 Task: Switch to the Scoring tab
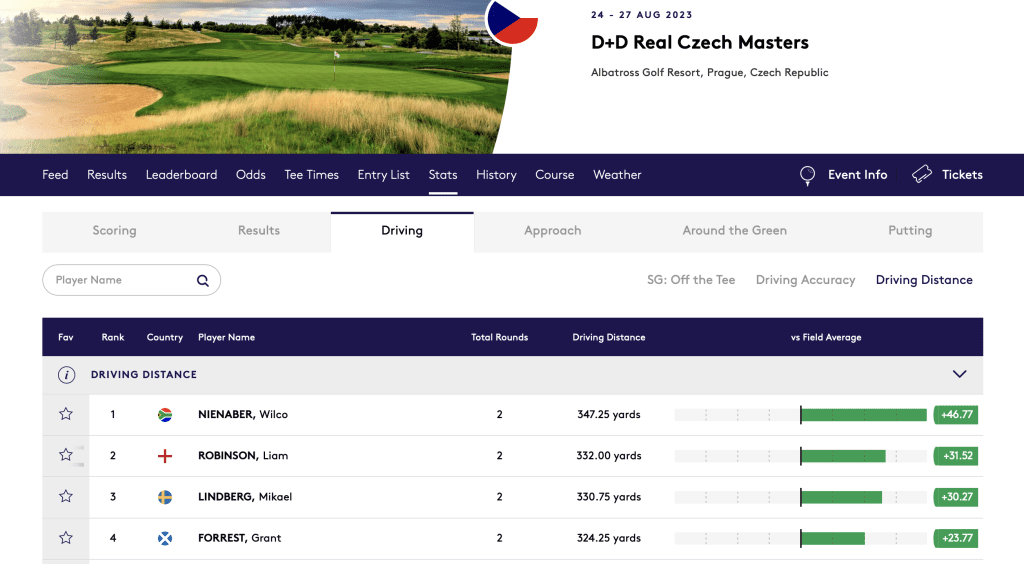pos(114,230)
